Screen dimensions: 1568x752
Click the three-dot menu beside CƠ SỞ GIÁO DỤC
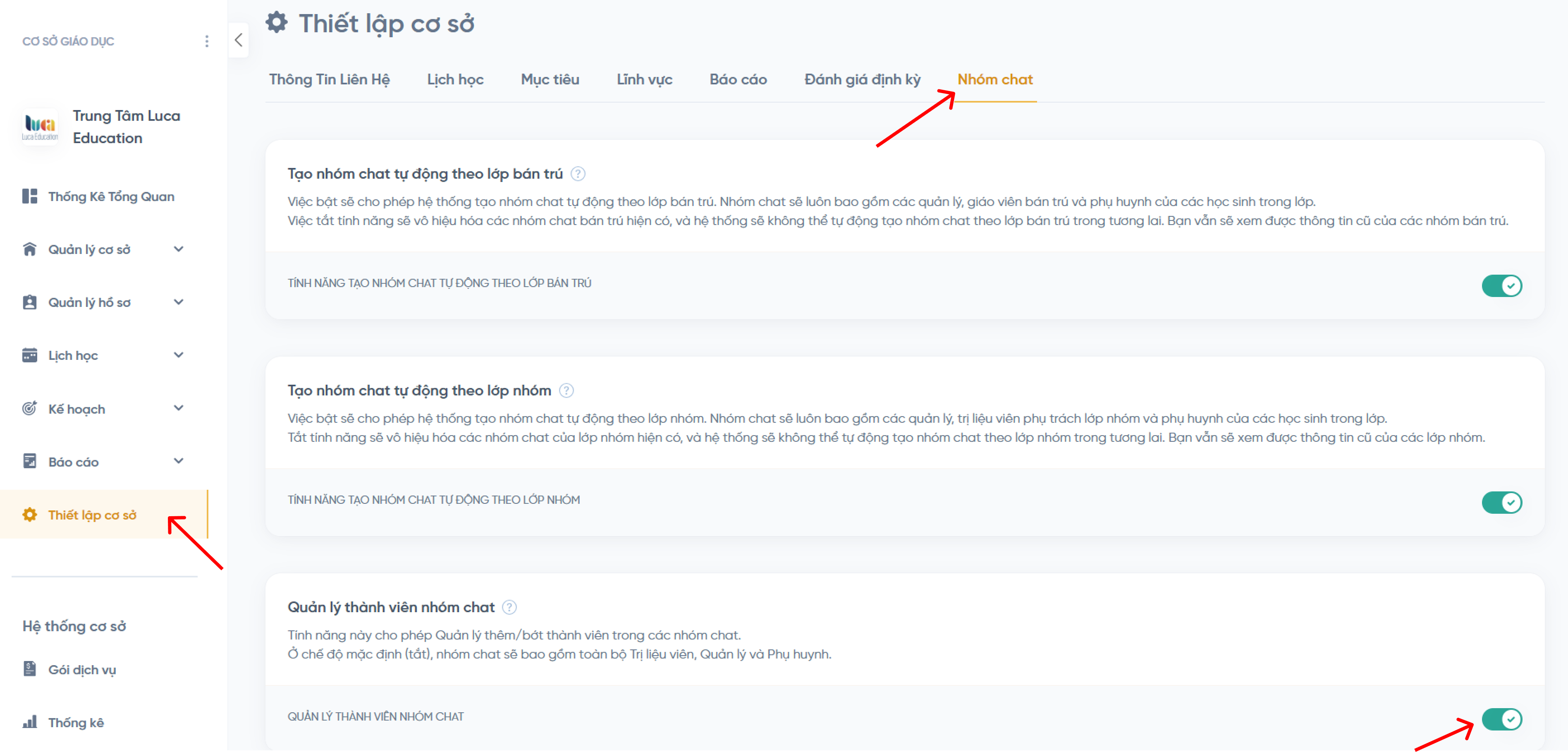point(207,41)
